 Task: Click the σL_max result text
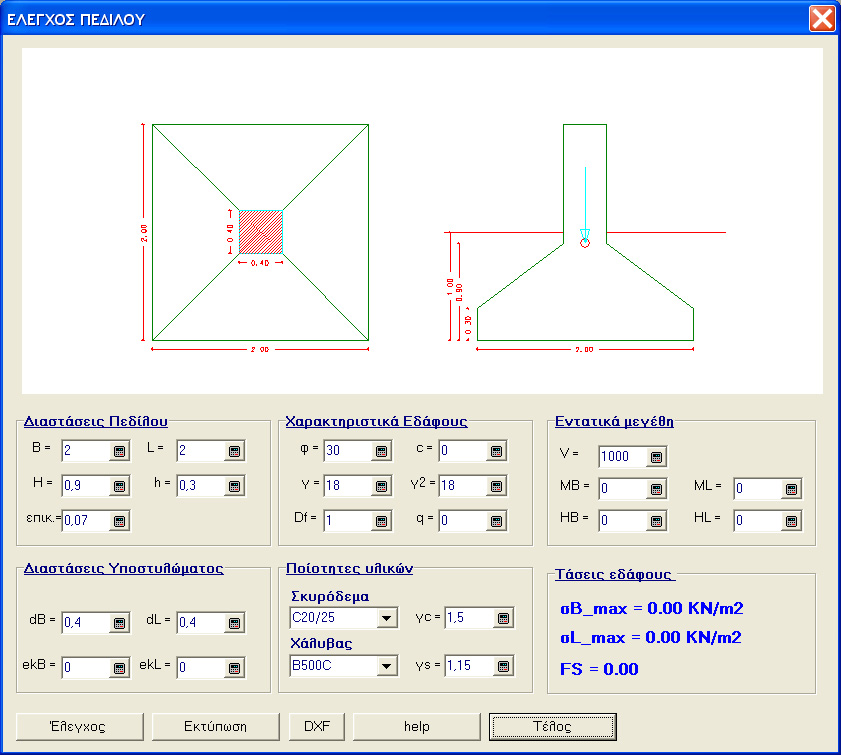point(651,638)
